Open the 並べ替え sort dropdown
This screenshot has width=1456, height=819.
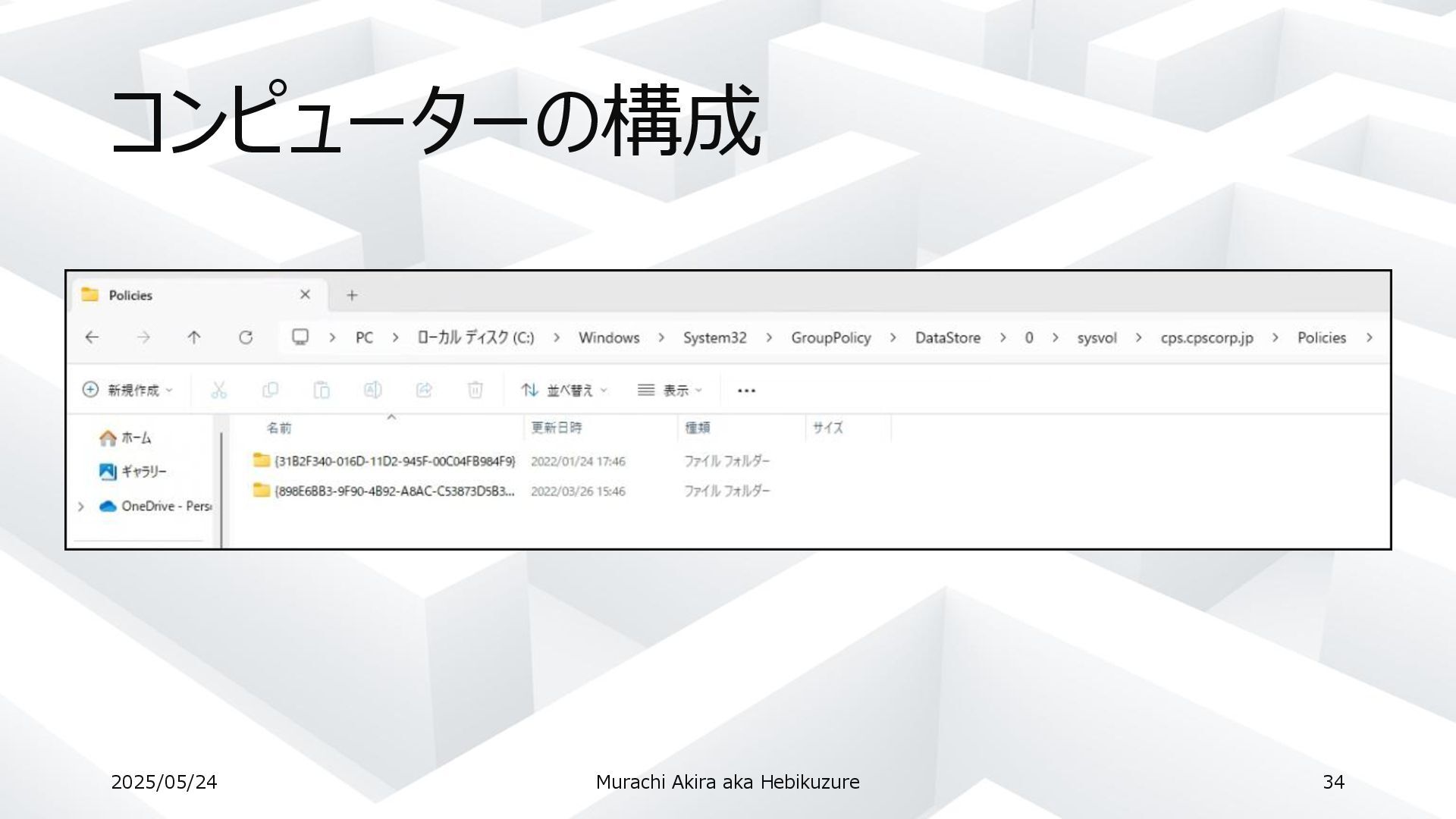(x=564, y=390)
